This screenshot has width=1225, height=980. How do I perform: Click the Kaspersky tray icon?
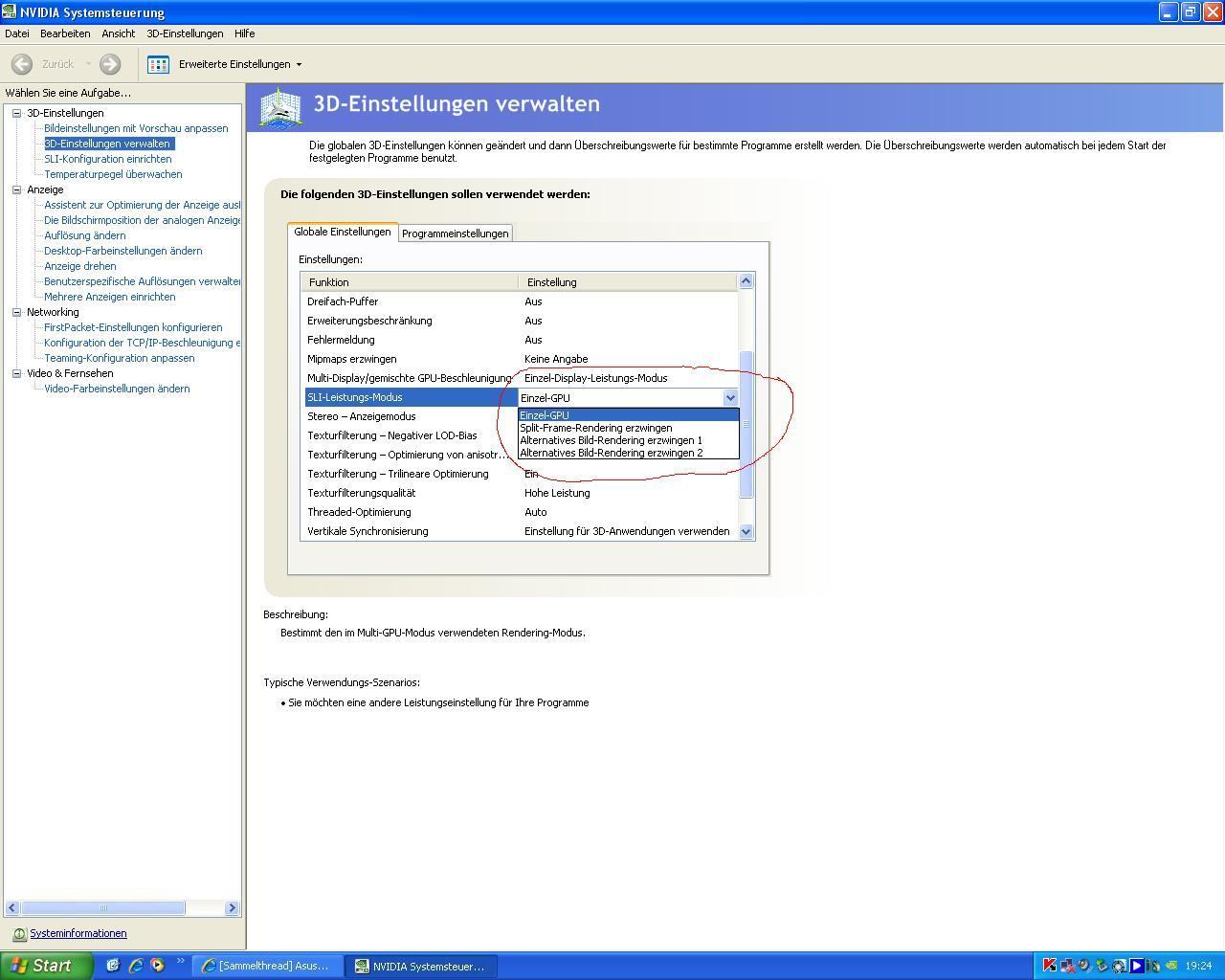pos(1050,966)
